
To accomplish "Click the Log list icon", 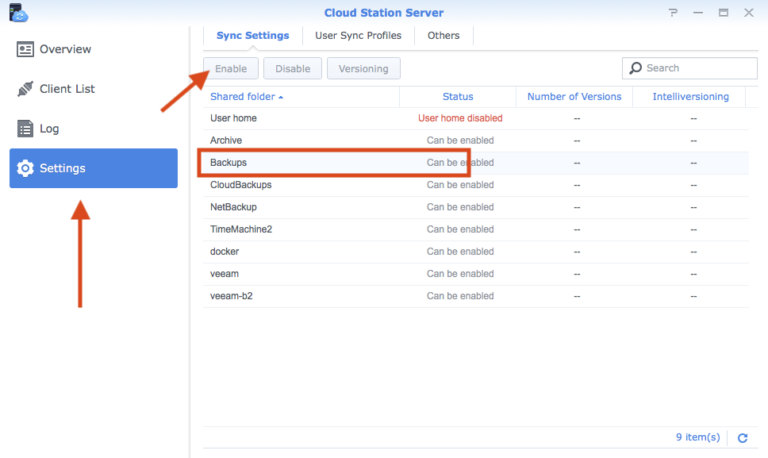I will point(25,128).
